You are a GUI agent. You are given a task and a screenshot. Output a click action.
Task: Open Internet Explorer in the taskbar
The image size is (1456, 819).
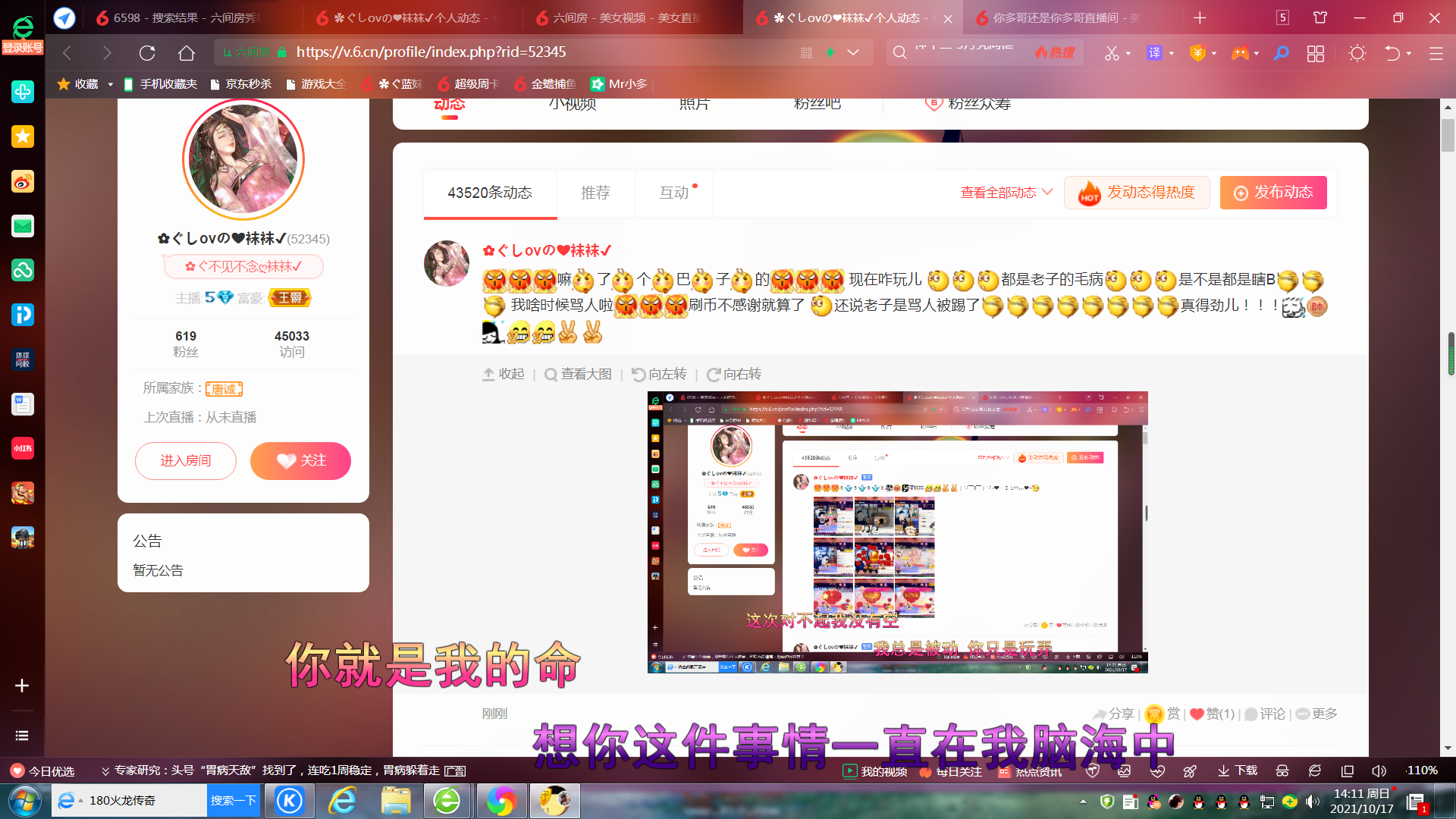[x=342, y=801]
